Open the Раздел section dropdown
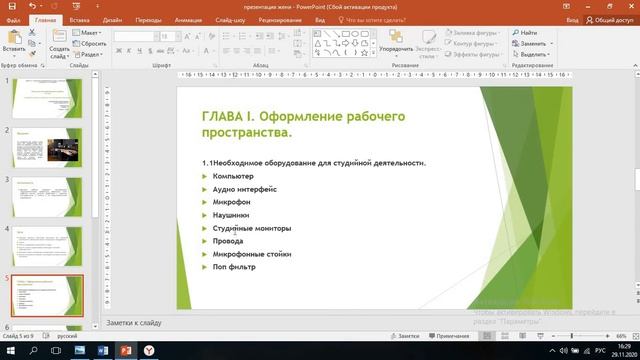This screenshot has height=360, width=640. (x=88, y=54)
